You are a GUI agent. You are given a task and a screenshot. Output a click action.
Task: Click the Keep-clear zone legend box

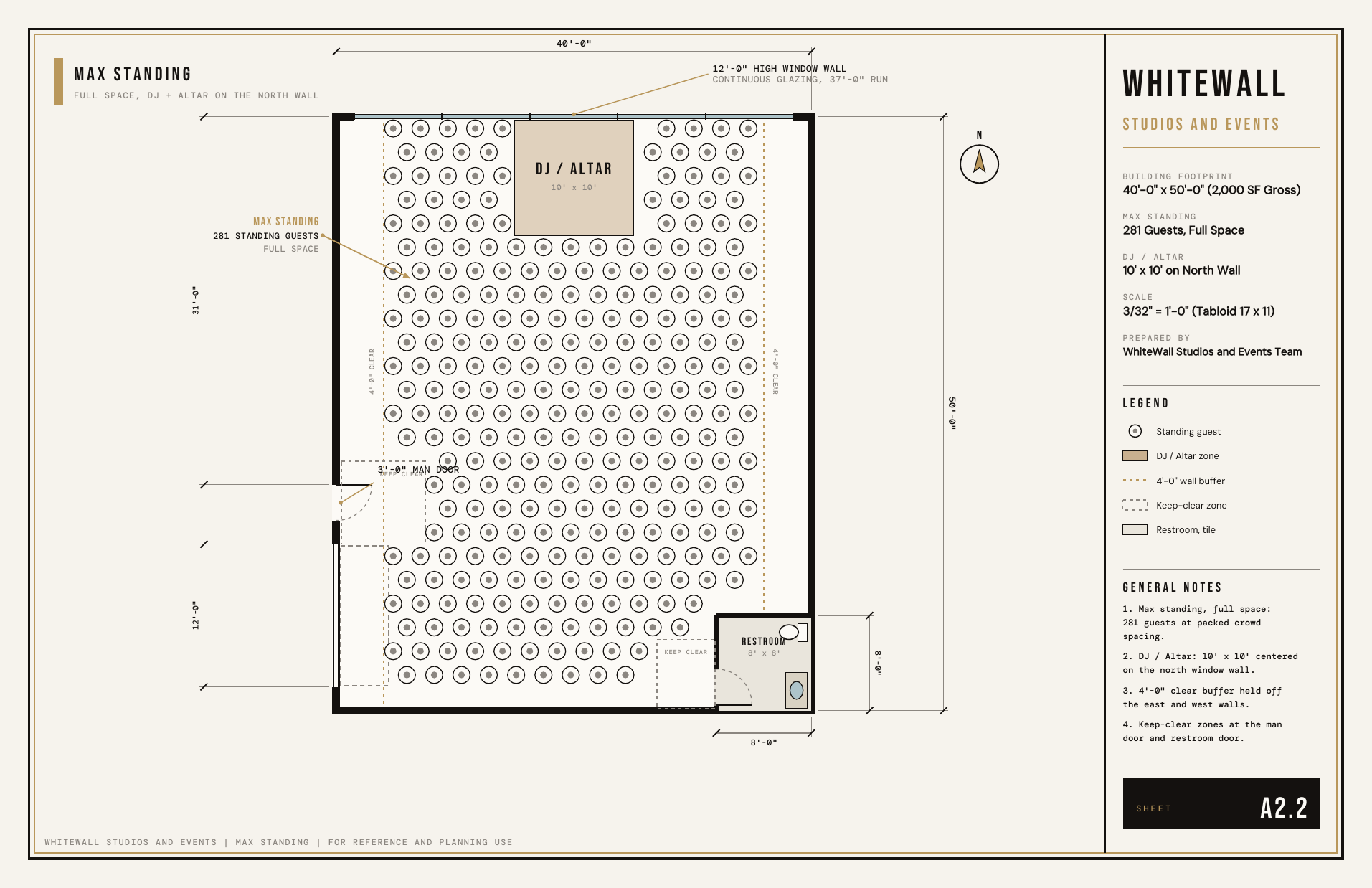click(x=1135, y=505)
